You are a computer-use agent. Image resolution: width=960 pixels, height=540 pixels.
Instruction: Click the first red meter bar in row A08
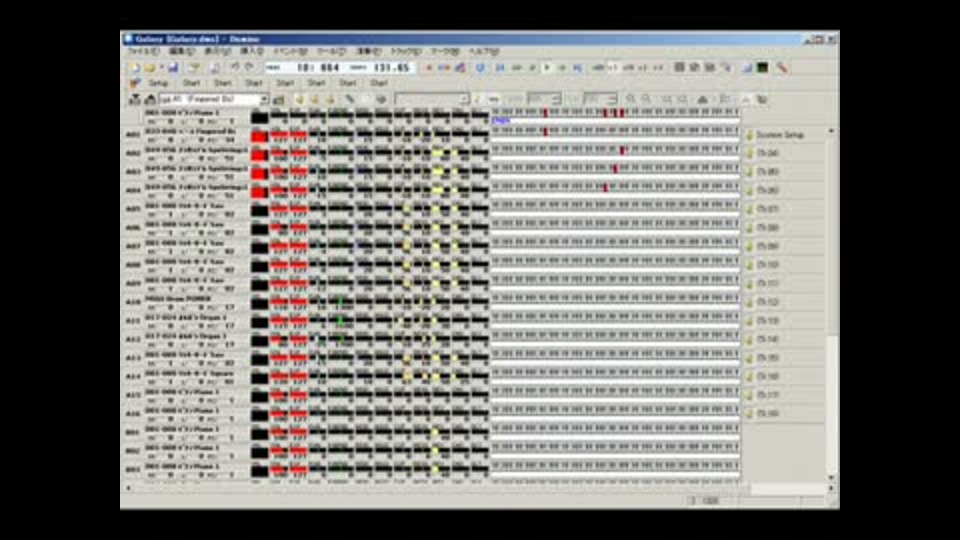point(279,266)
